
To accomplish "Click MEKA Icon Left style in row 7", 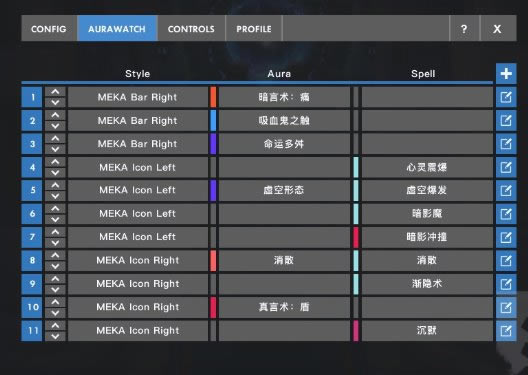I will tap(138, 237).
